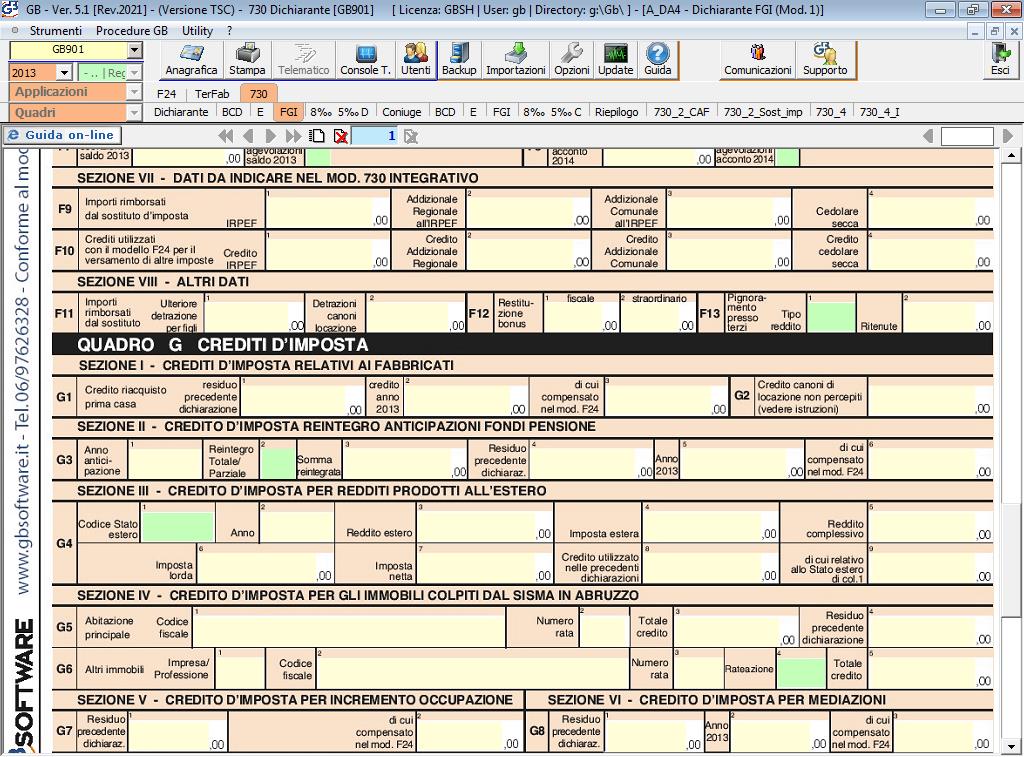The image size is (1024, 757).
Task: Open the Guida help icon
Action: 658,60
